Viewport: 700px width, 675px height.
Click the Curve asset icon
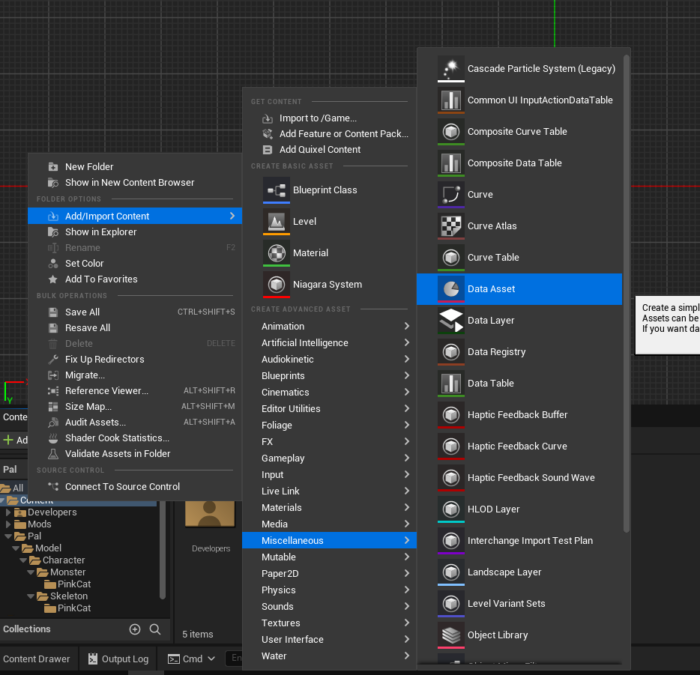451,195
